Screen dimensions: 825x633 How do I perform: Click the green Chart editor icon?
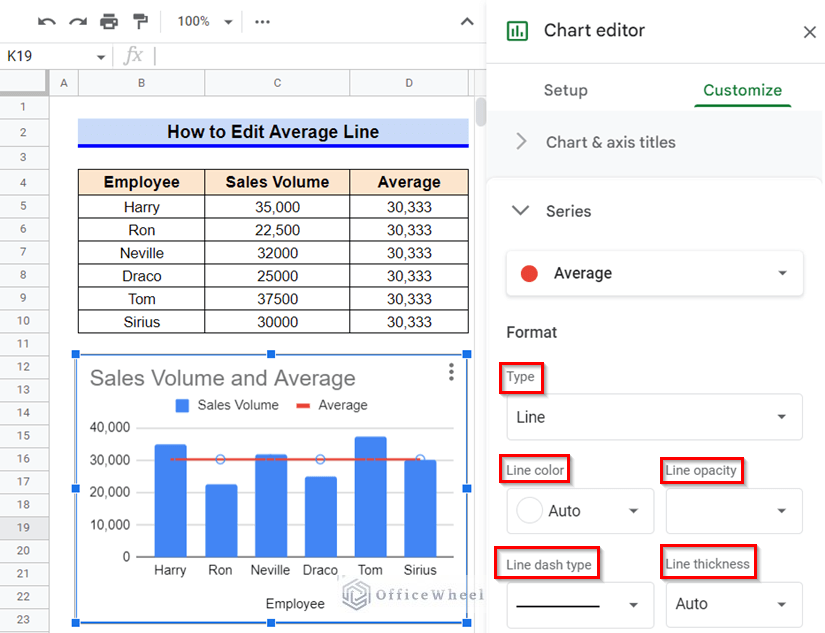[x=516, y=31]
